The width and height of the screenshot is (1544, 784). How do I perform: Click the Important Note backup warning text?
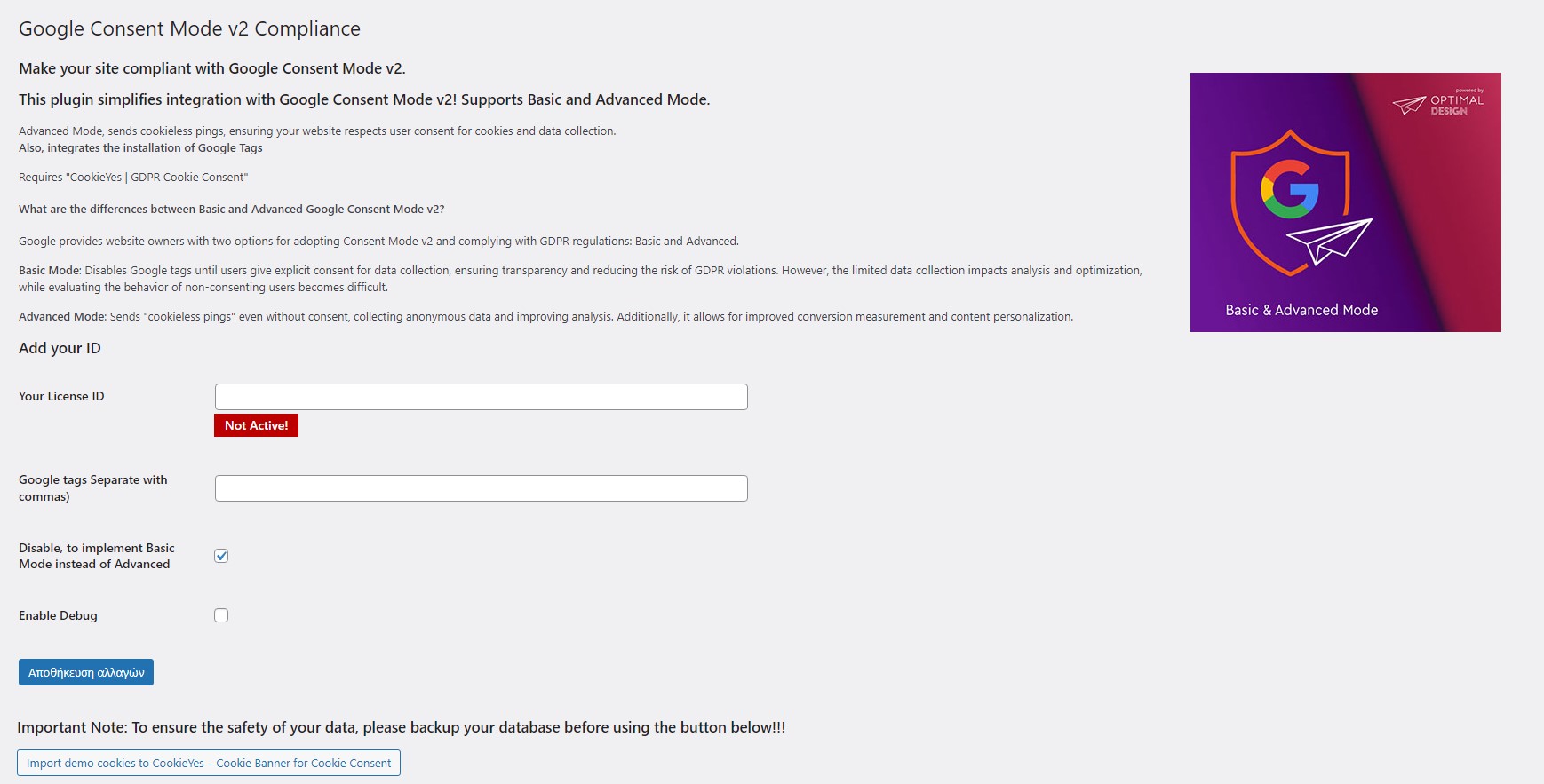point(402,727)
